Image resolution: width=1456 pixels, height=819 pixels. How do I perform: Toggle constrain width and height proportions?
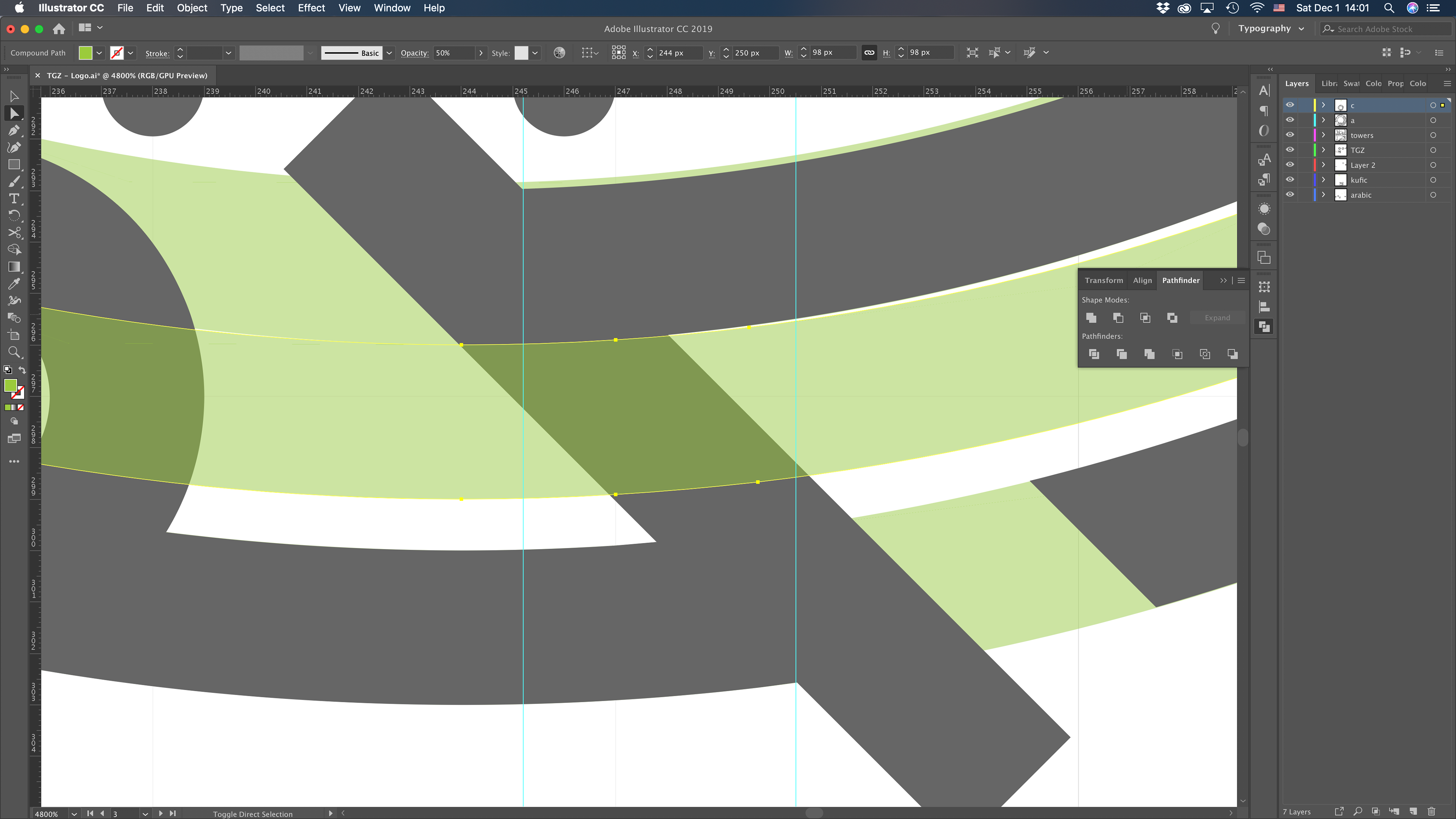[x=869, y=53]
